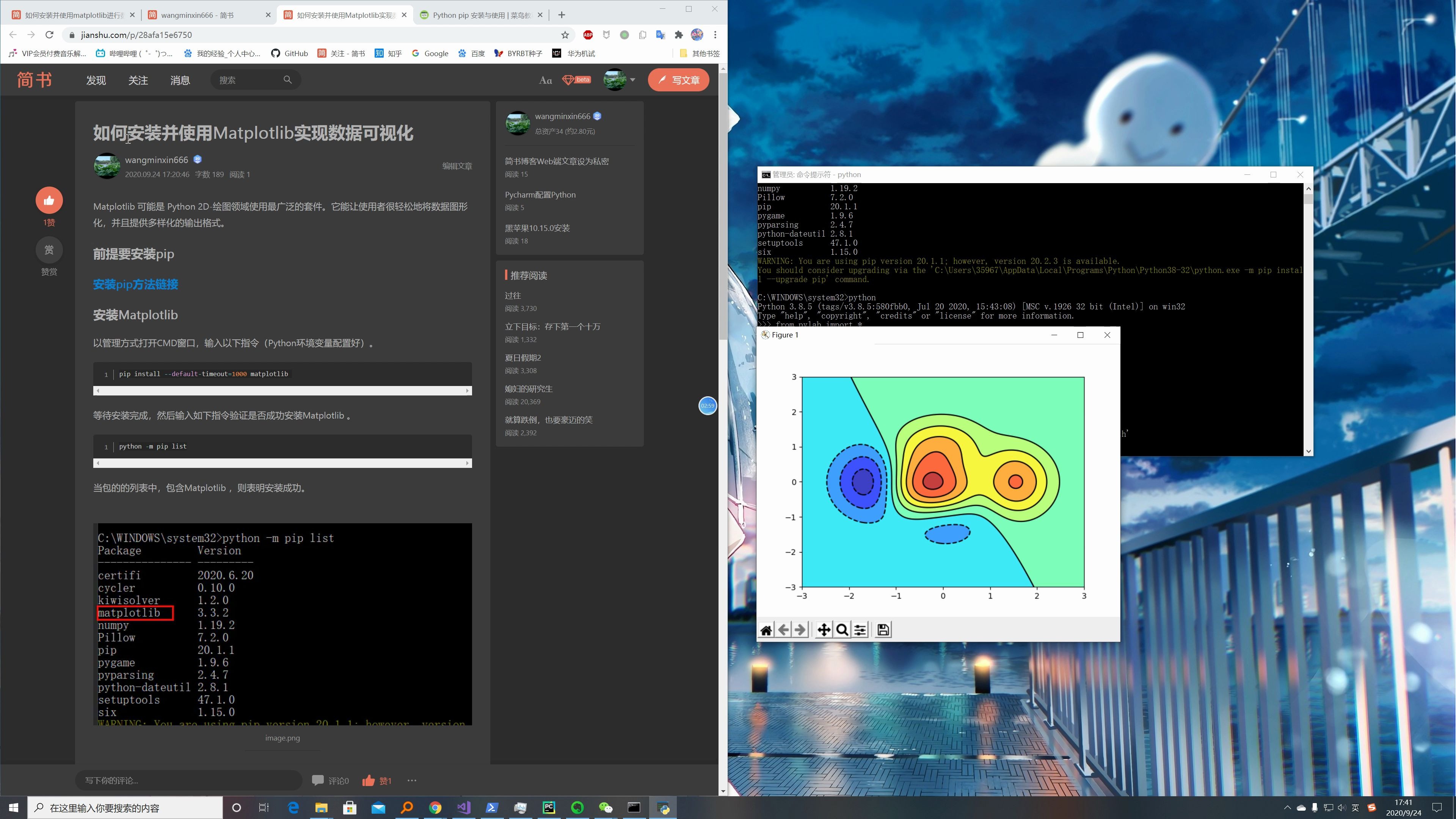This screenshot has width=1456, height=819.
Task: Click the matplotlib Home reset view icon
Action: coord(766,630)
